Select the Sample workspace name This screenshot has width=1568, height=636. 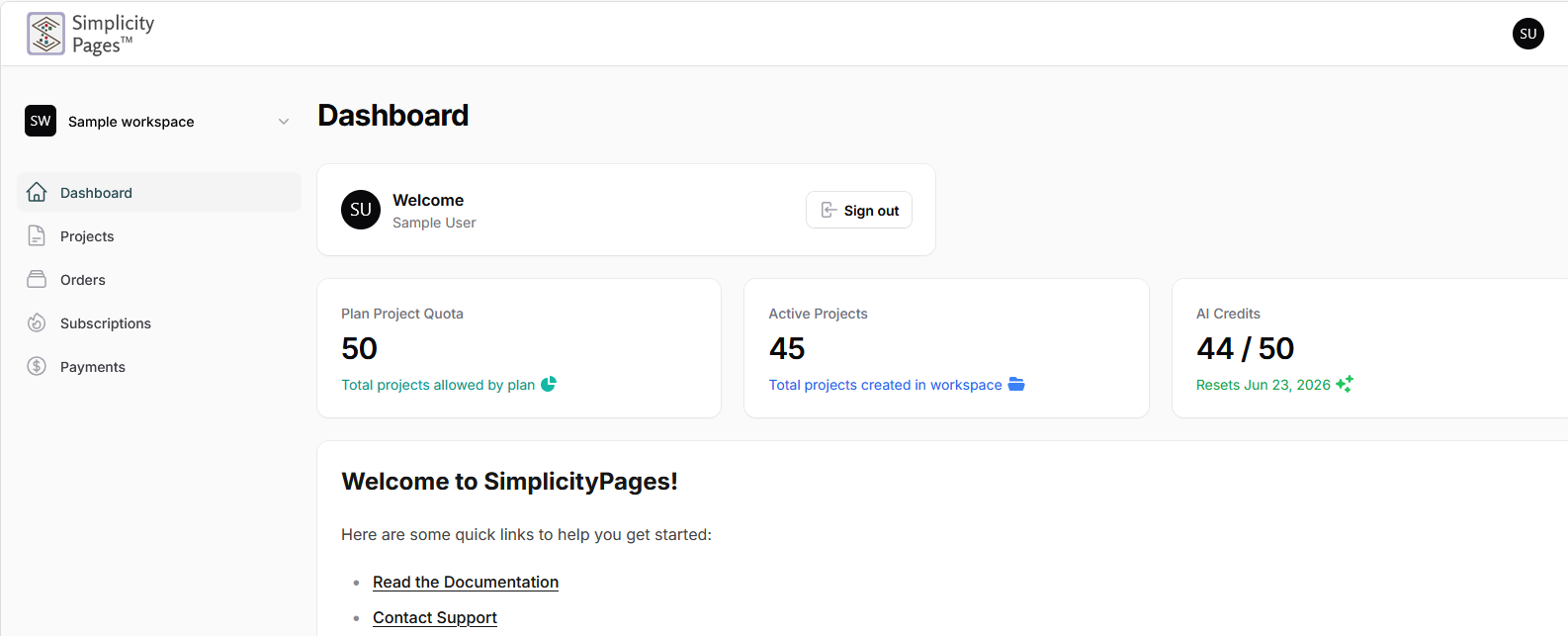(131, 122)
